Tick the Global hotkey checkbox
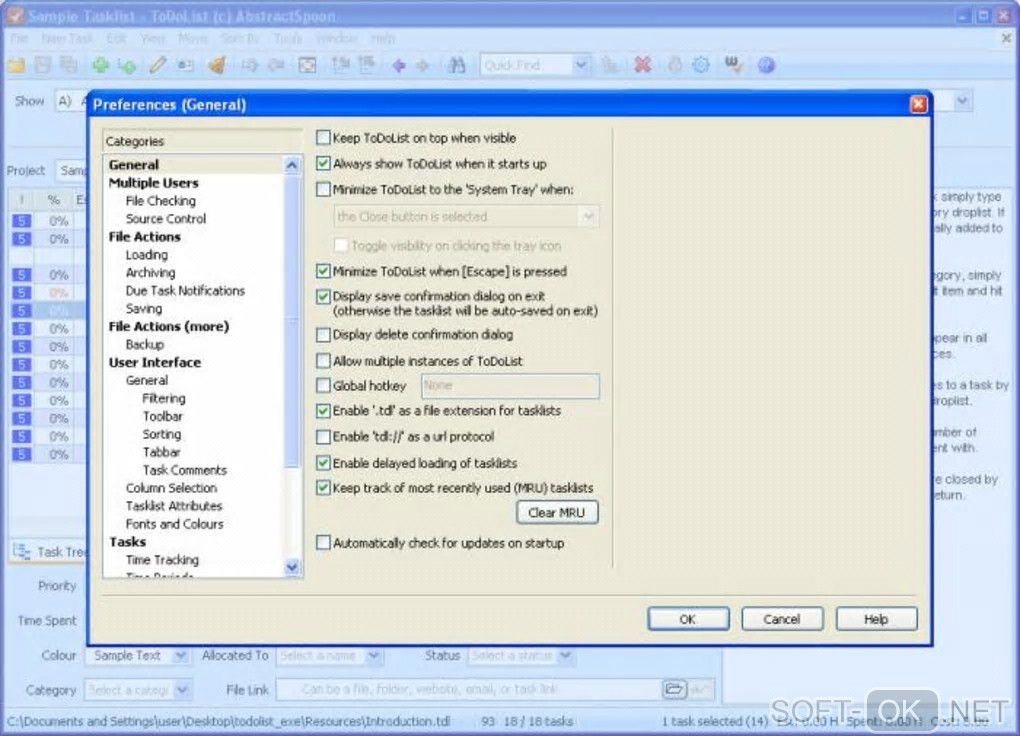1020x736 pixels. 323,385
